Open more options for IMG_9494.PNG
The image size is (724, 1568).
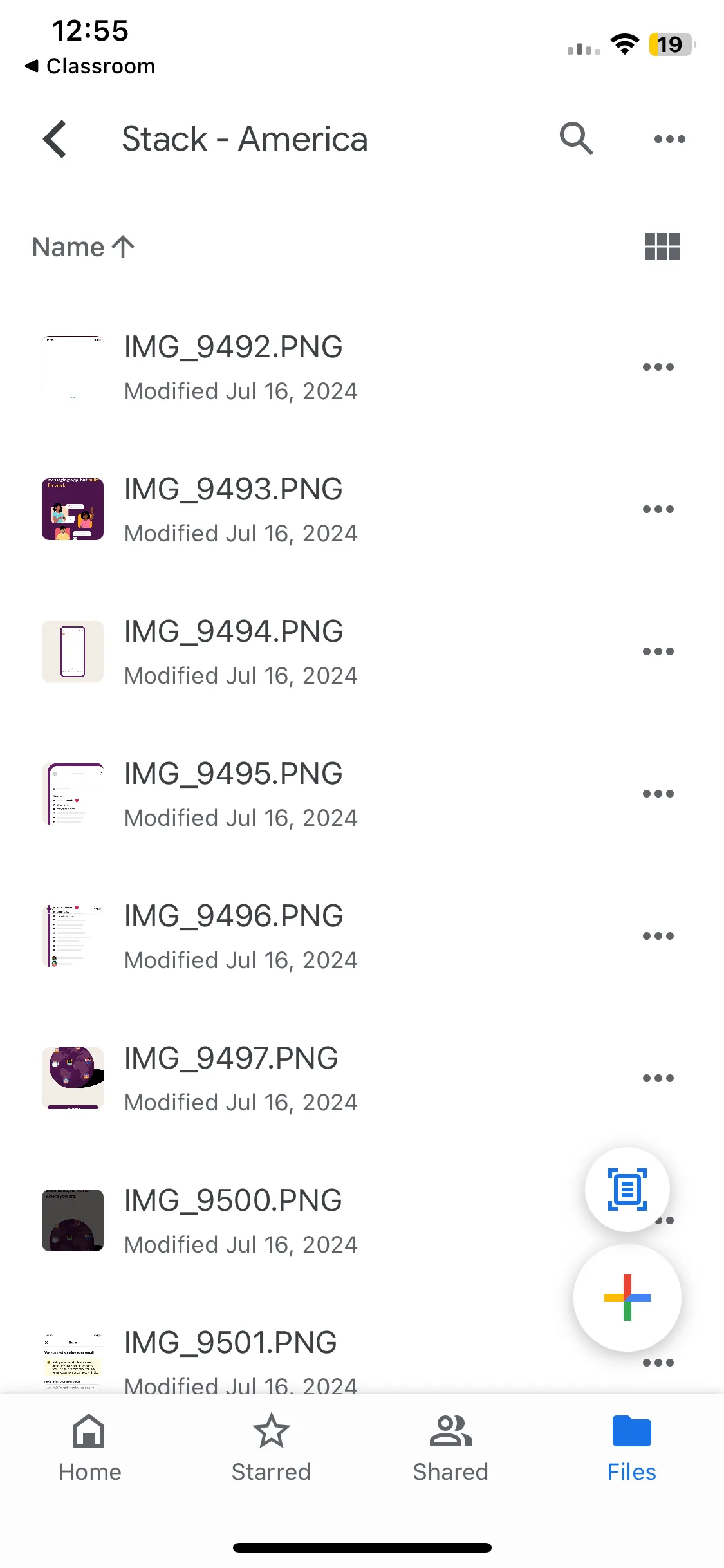tap(658, 651)
